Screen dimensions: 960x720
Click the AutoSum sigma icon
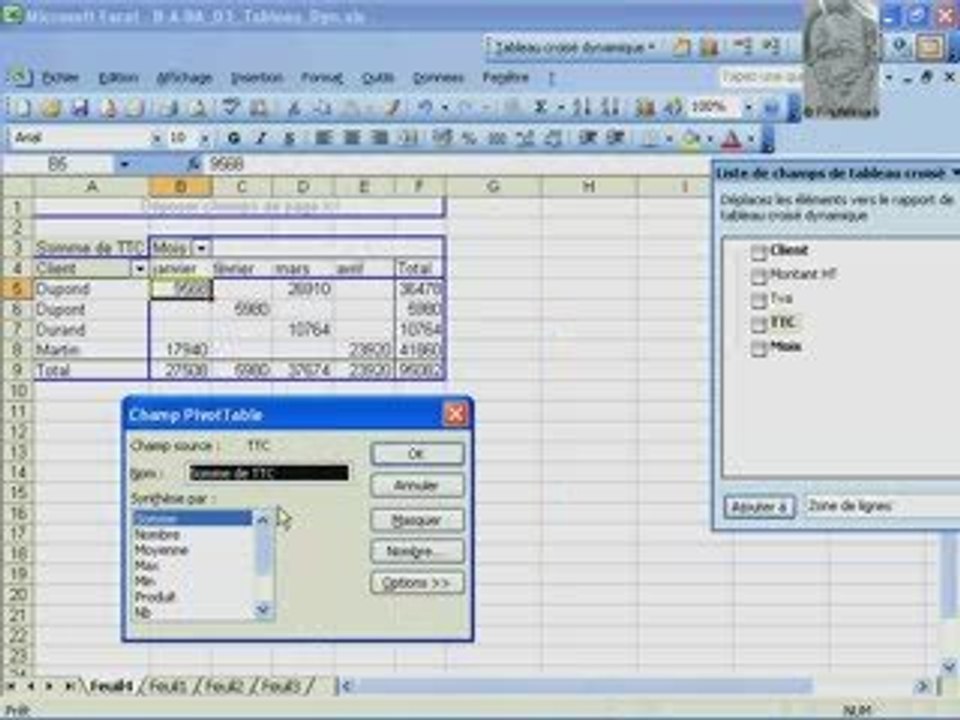(540, 108)
